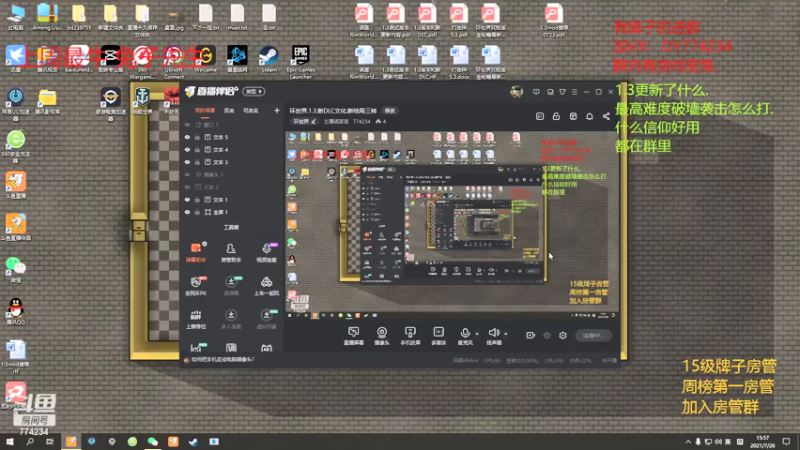Open the QQ penguin desktop icon
This screenshot has width=800, height=450.
16,311
